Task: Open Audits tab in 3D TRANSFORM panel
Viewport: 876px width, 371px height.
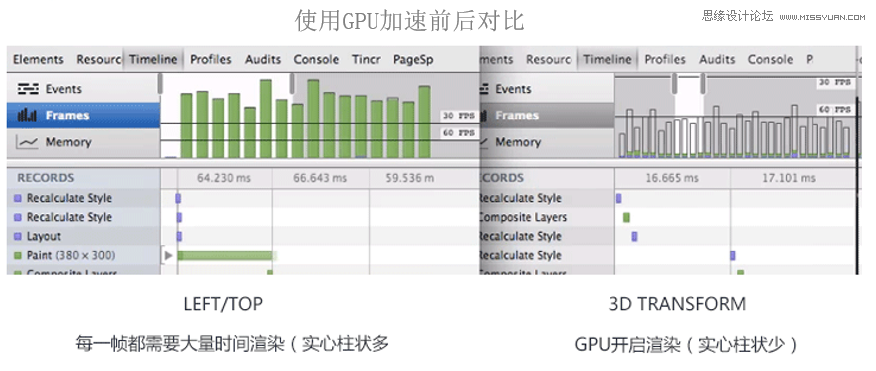Action: (717, 59)
